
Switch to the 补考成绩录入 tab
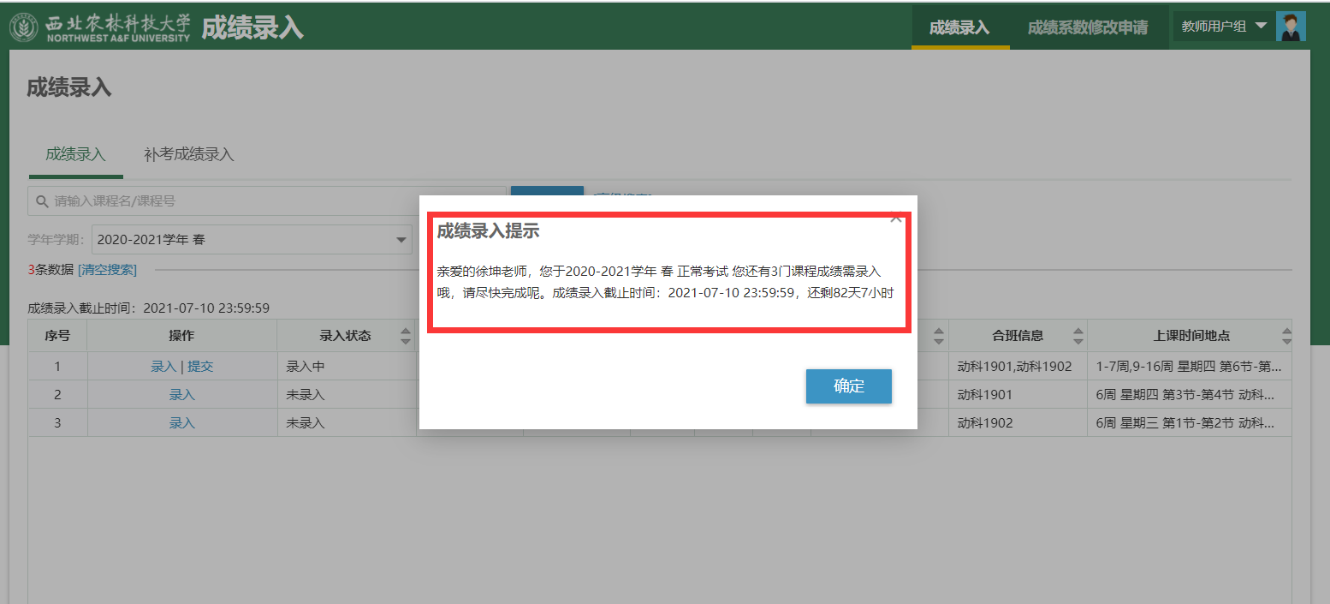[x=188, y=155]
